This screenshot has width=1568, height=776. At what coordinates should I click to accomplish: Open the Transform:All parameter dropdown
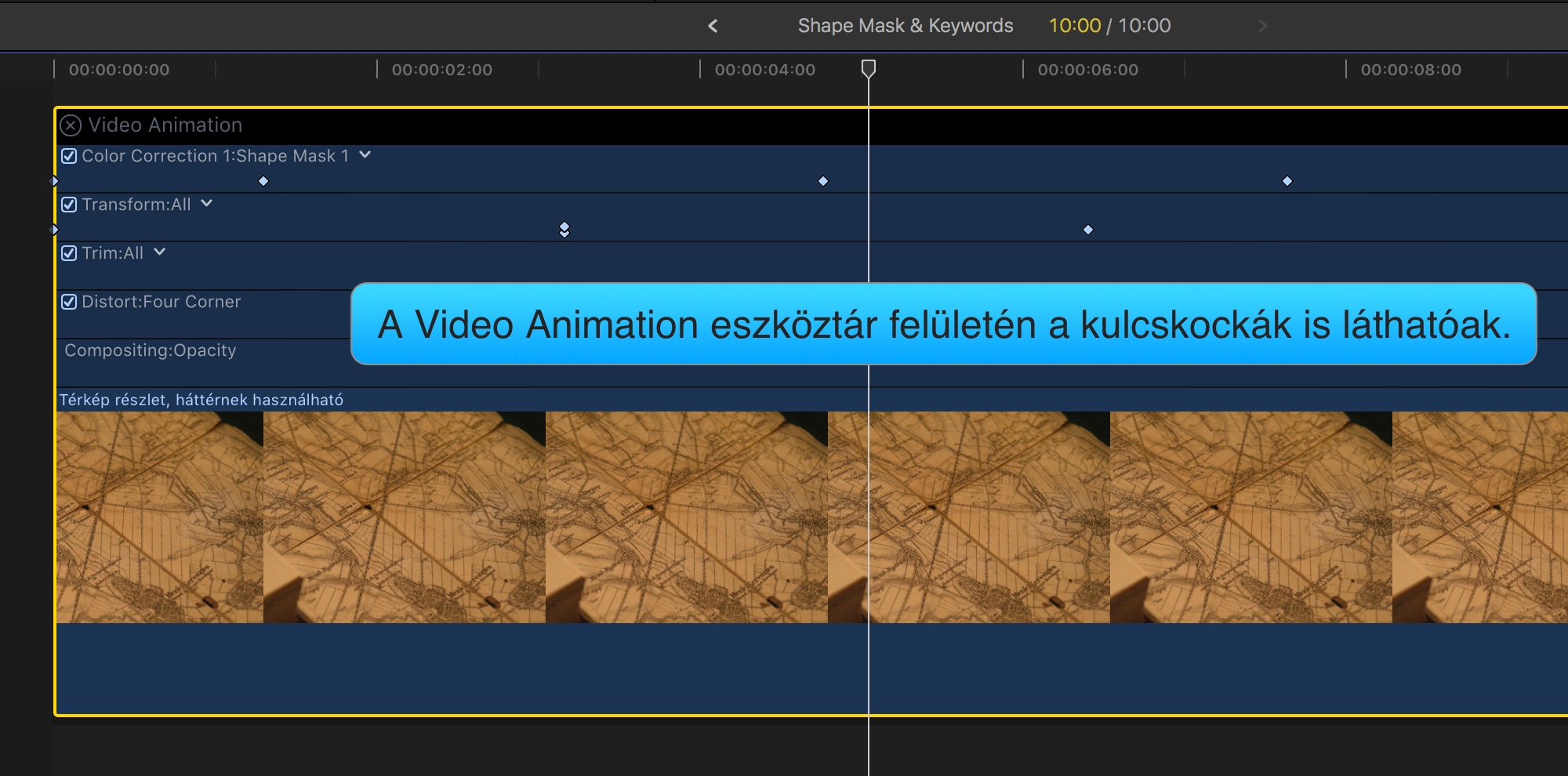pos(207,204)
